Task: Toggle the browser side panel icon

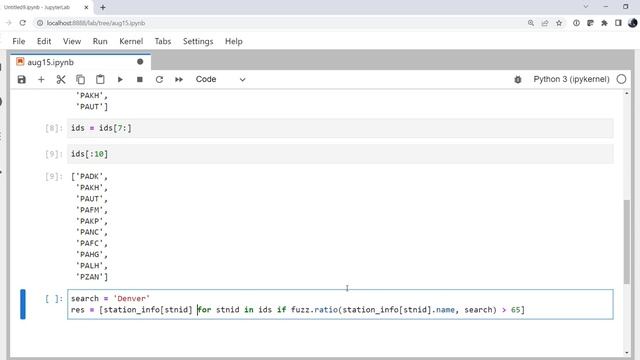Action: point(618,23)
